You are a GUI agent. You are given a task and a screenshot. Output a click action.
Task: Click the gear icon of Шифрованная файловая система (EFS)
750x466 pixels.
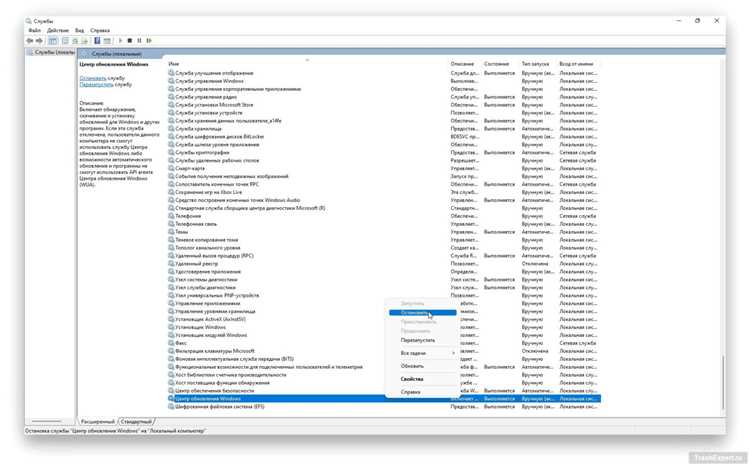(x=171, y=407)
